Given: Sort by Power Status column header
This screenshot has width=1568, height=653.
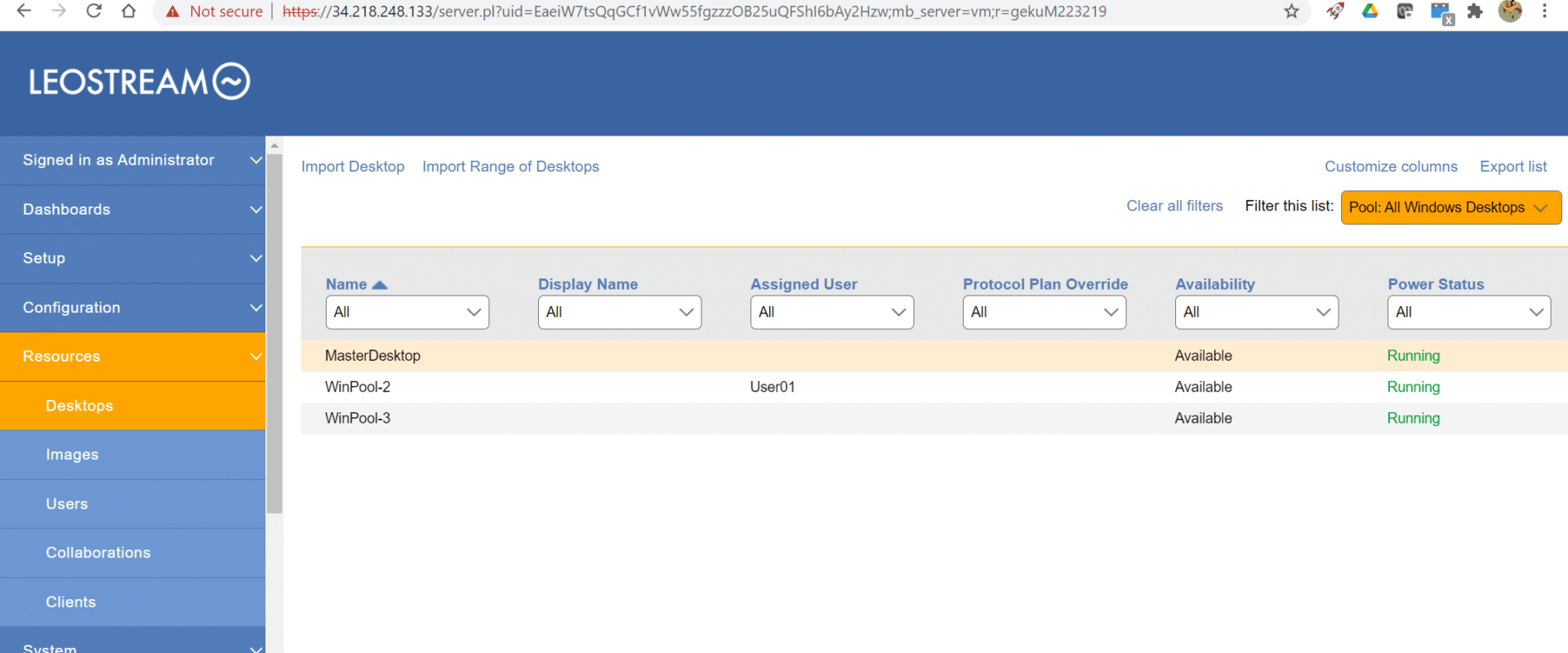Looking at the screenshot, I should pyautogui.click(x=1436, y=284).
